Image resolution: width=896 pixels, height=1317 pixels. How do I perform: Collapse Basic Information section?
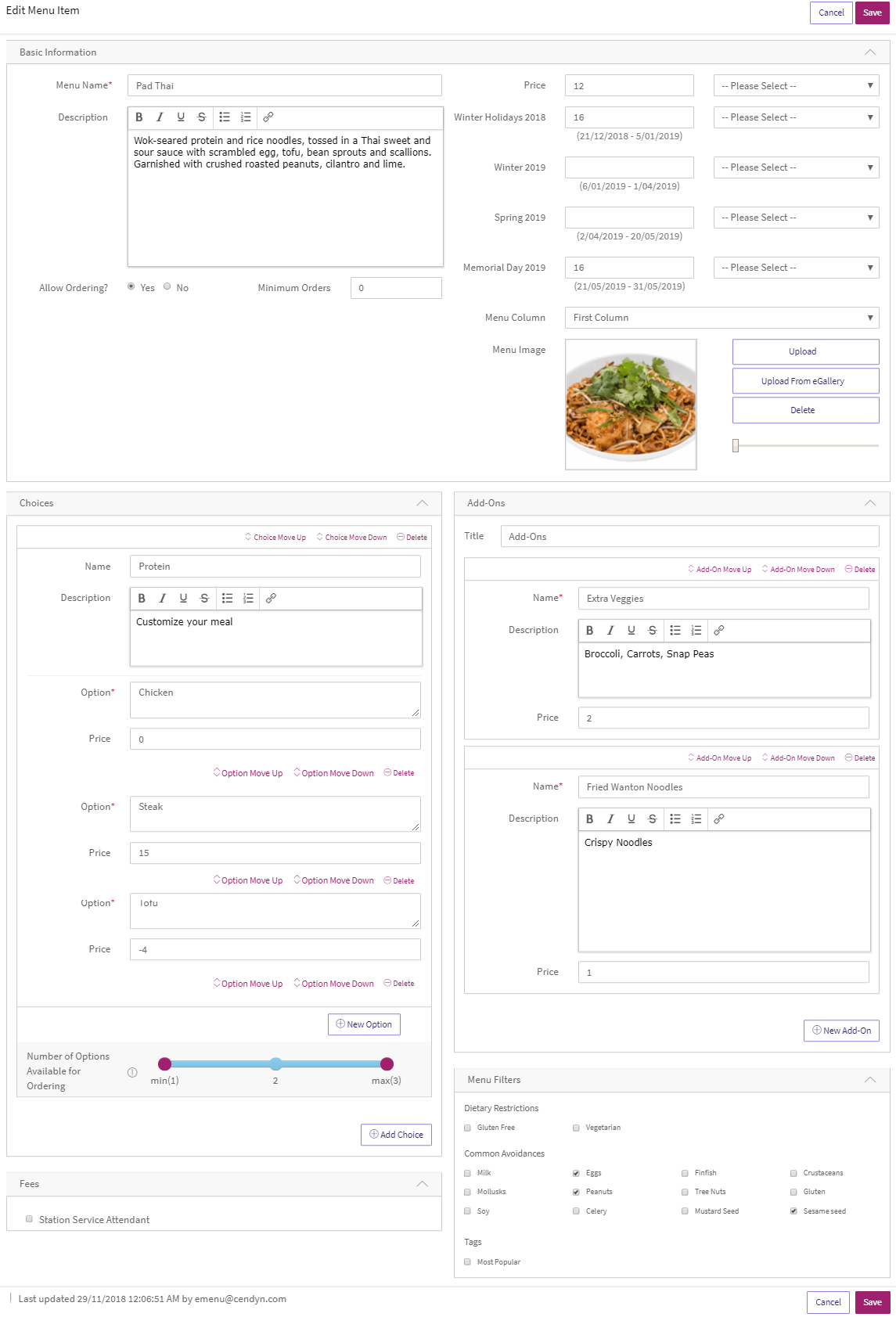pyautogui.click(x=870, y=52)
